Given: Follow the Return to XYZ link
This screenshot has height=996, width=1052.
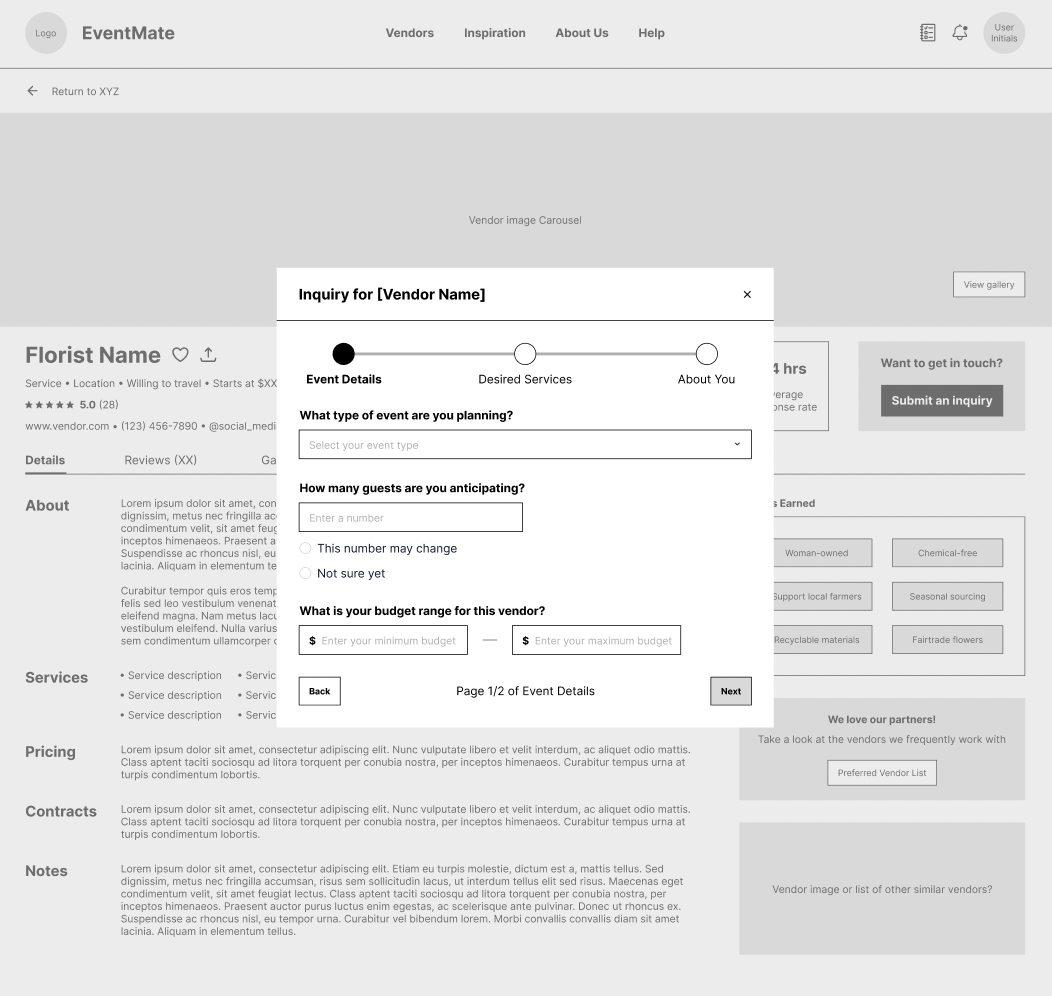Looking at the screenshot, I should pyautogui.click(x=85, y=91).
